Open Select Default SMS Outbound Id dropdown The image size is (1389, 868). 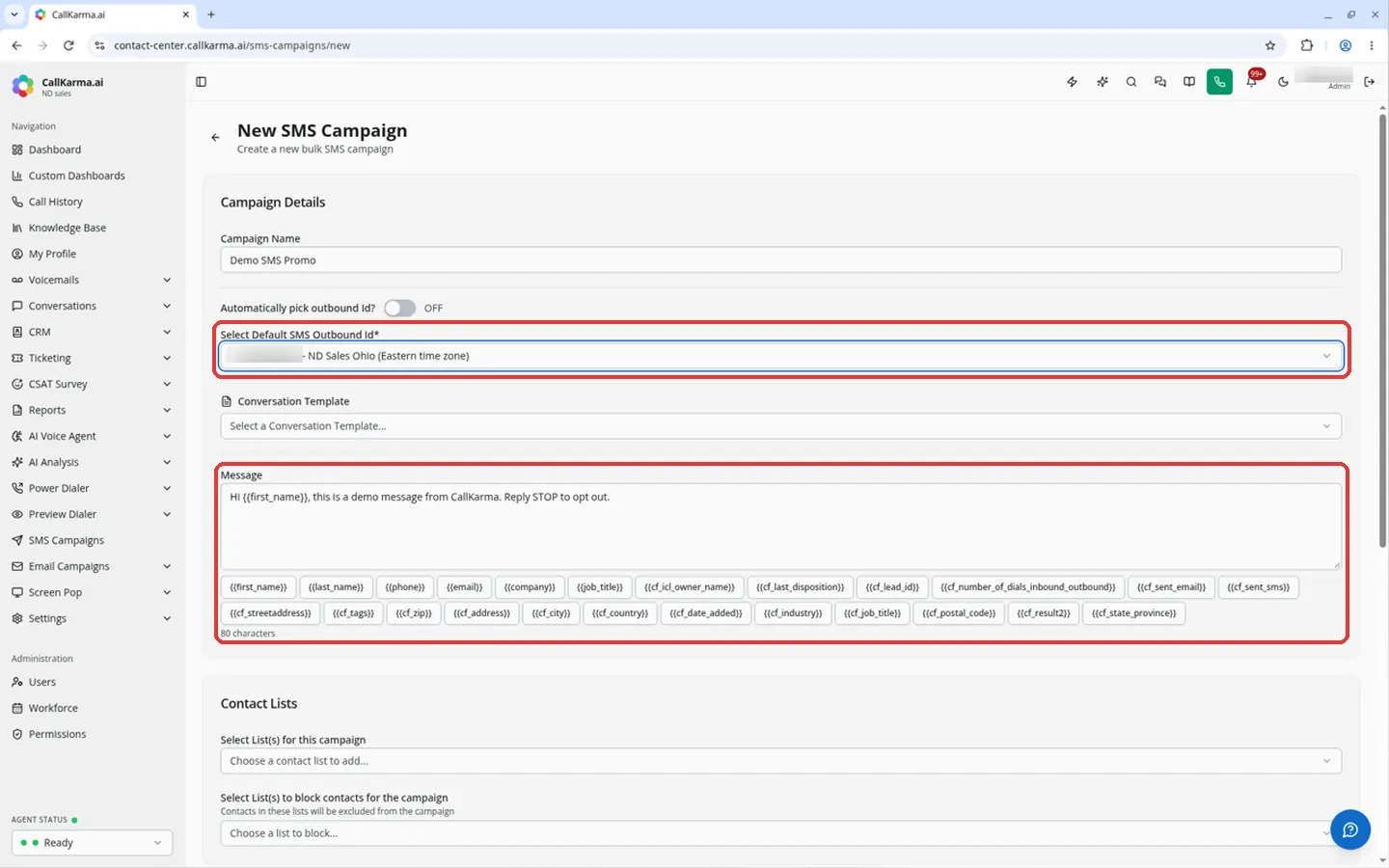pyautogui.click(x=780, y=356)
